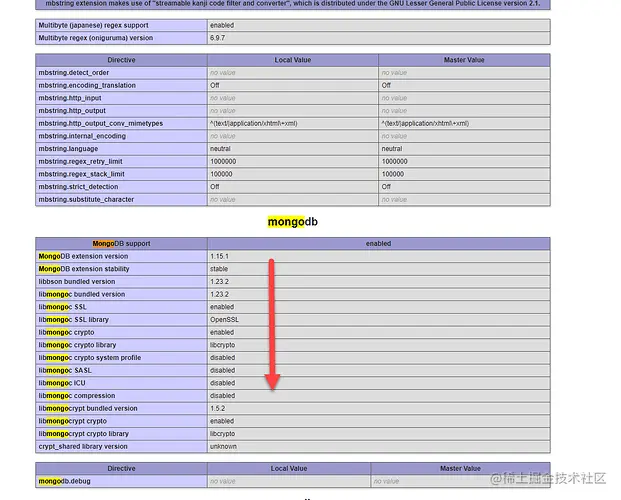Click the mbstring table 'Directive' header

[x=121, y=60]
